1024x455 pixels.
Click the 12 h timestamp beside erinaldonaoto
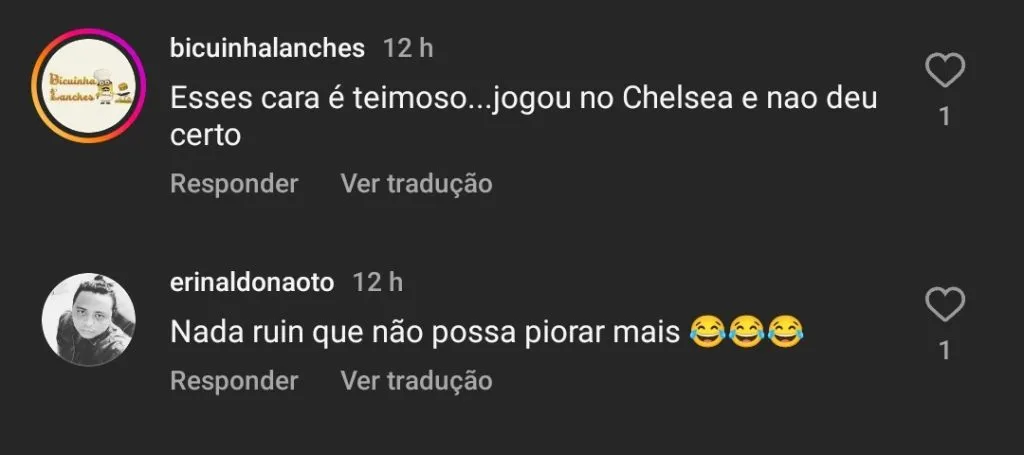378,282
